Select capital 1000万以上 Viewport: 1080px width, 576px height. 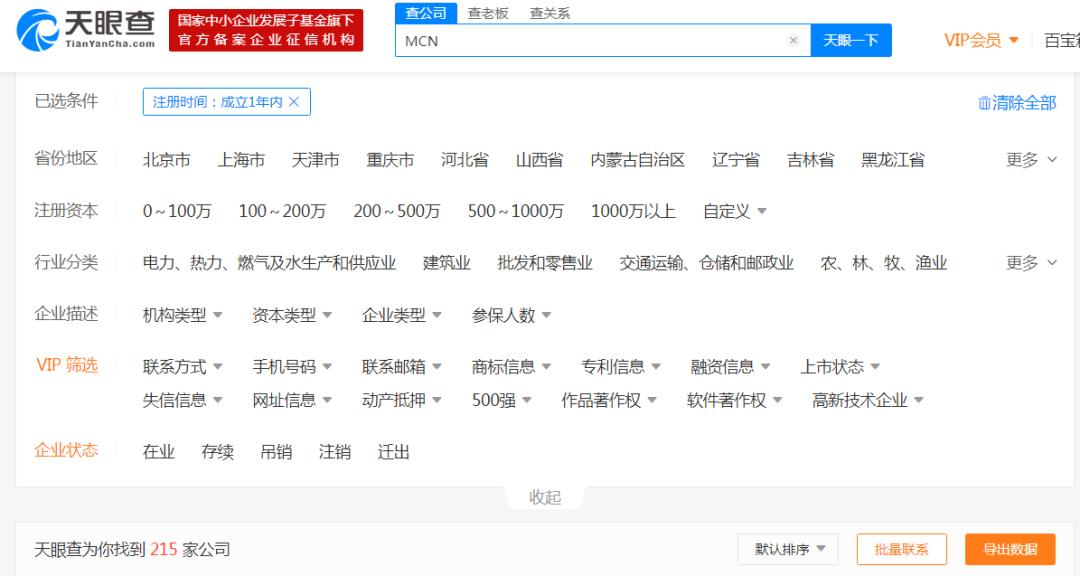coord(633,211)
